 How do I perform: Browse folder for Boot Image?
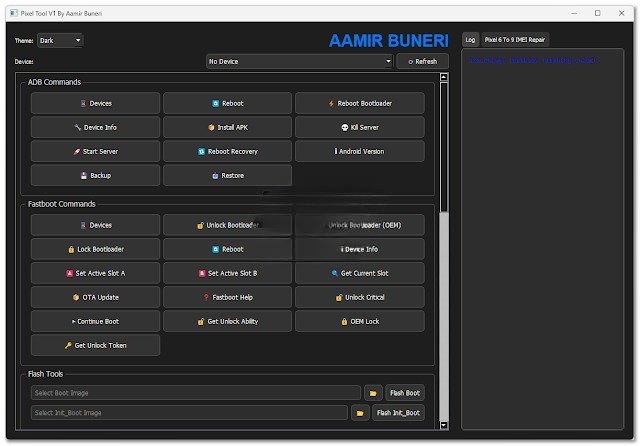(373, 393)
